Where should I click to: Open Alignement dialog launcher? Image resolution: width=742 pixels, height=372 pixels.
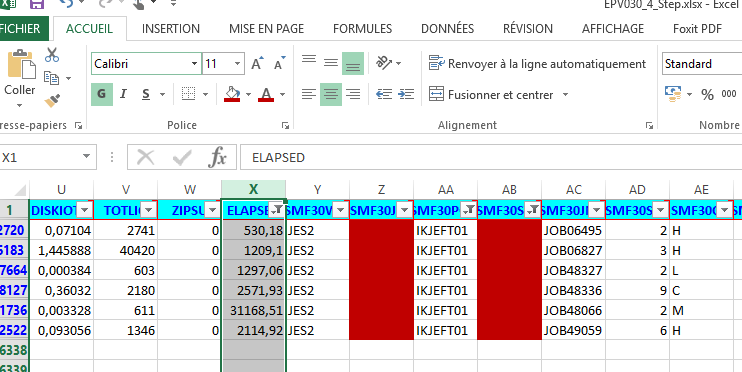(649, 125)
